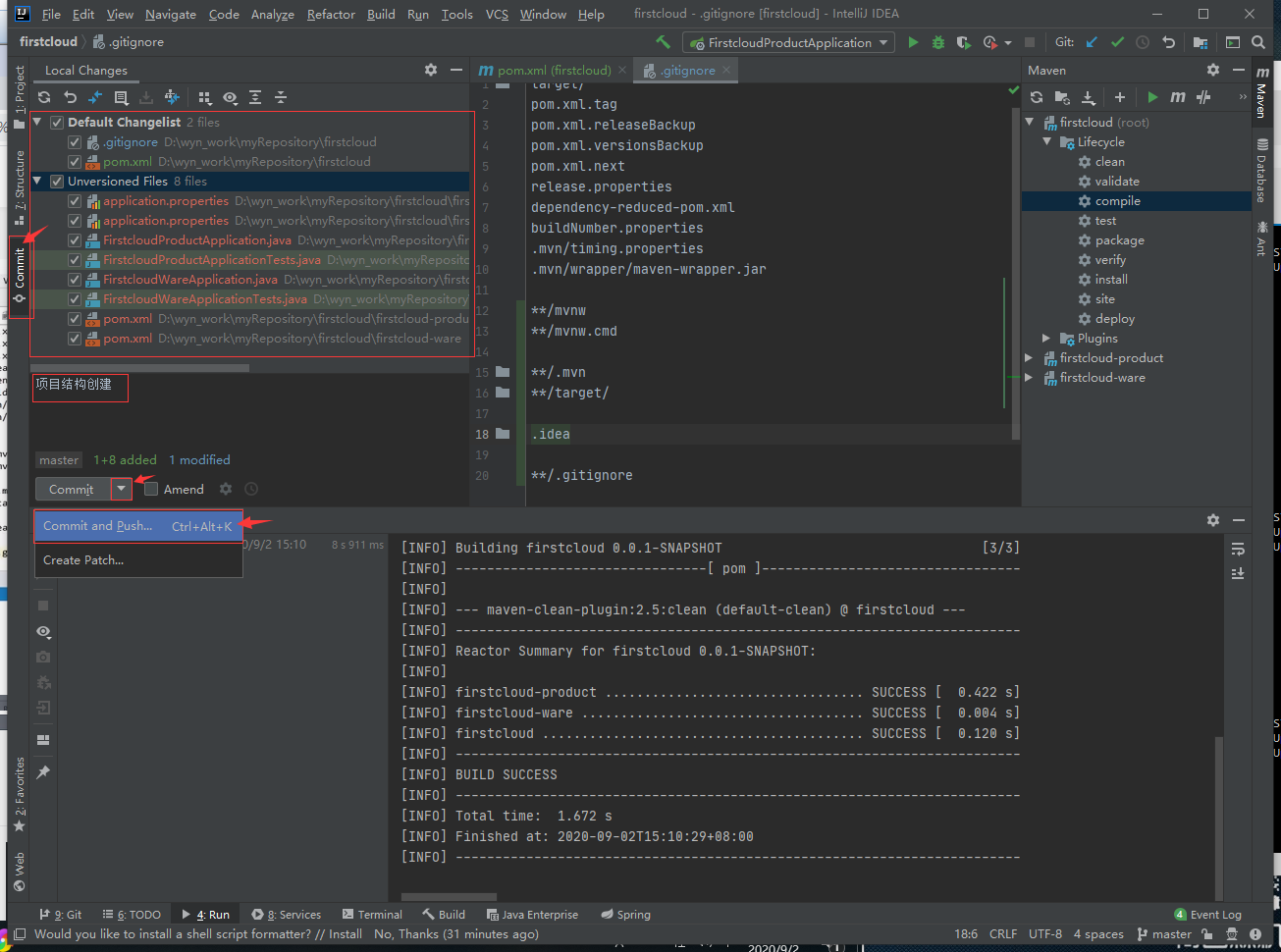Collapse Lifecycle node in Maven tree
Image resolution: width=1281 pixels, height=952 pixels.
click(1047, 142)
